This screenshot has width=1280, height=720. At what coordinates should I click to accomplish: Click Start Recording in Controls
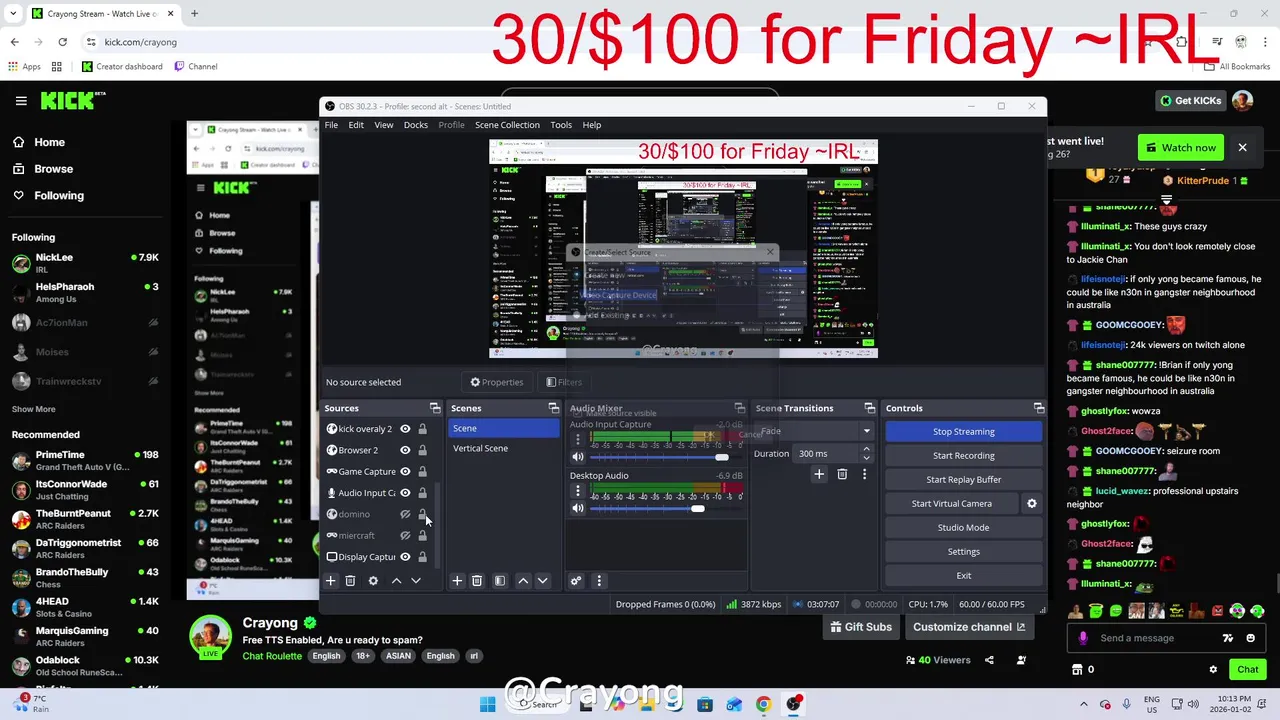click(x=964, y=455)
